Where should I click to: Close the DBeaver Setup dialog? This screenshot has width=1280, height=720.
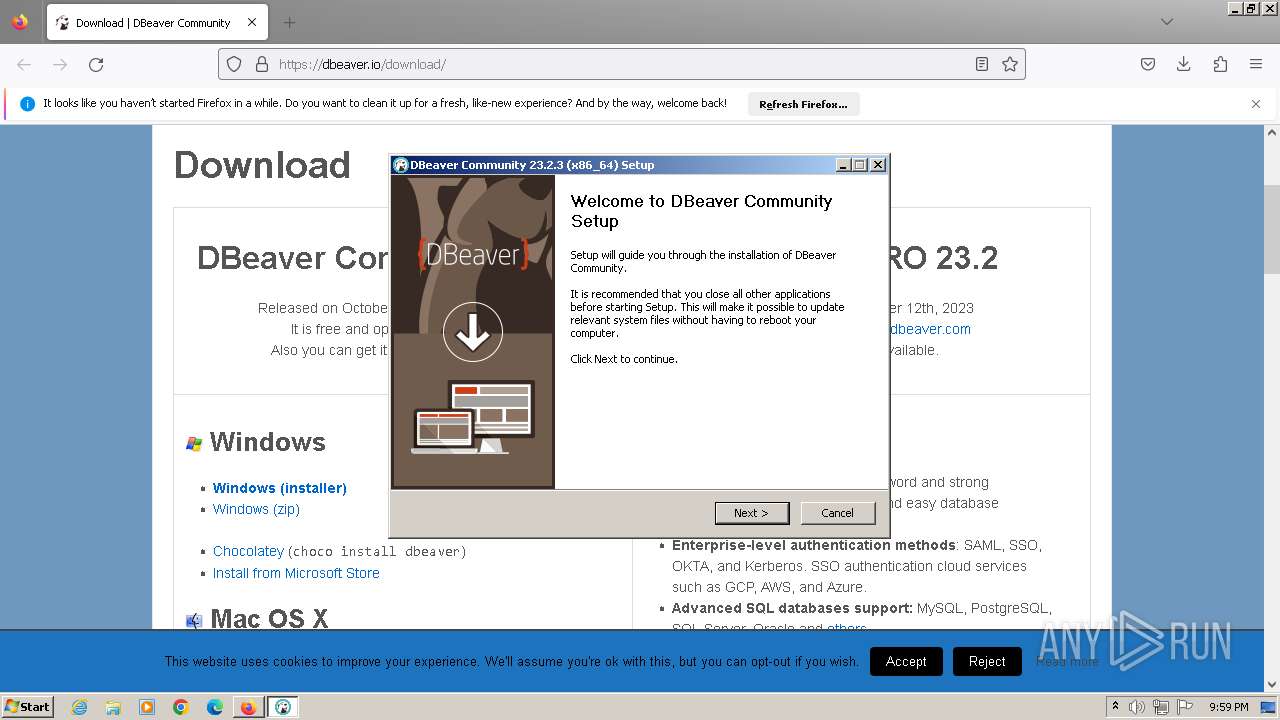click(x=878, y=165)
